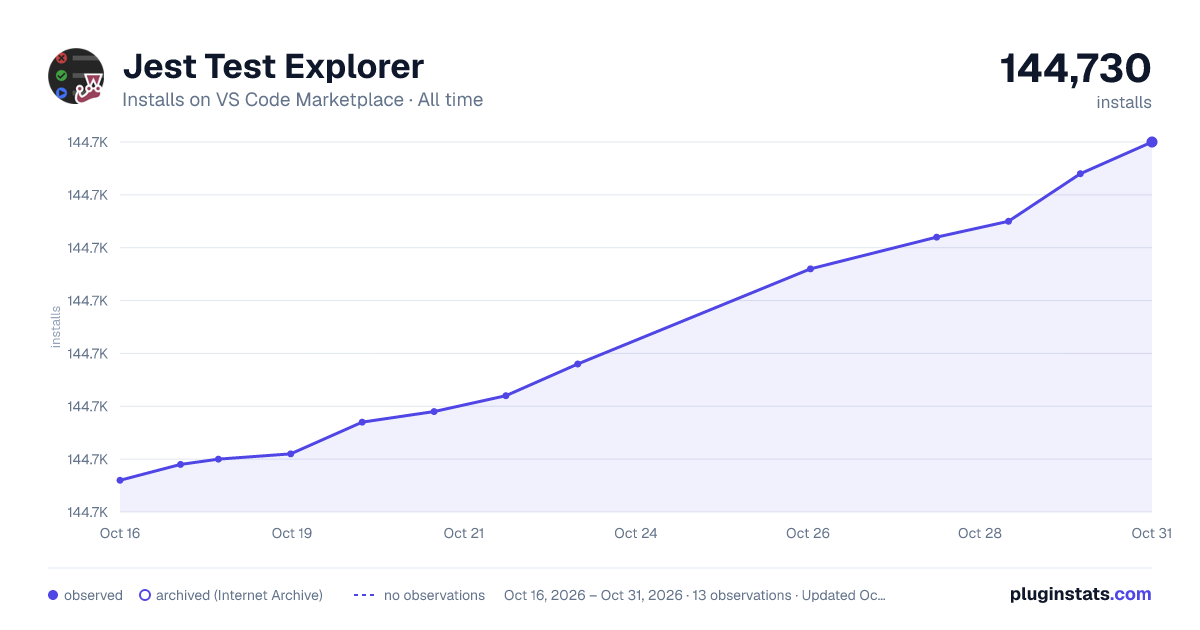The width and height of the screenshot is (1200, 630).
Task: Click the hollow 'archived' legend circle
Action: click(x=145, y=595)
